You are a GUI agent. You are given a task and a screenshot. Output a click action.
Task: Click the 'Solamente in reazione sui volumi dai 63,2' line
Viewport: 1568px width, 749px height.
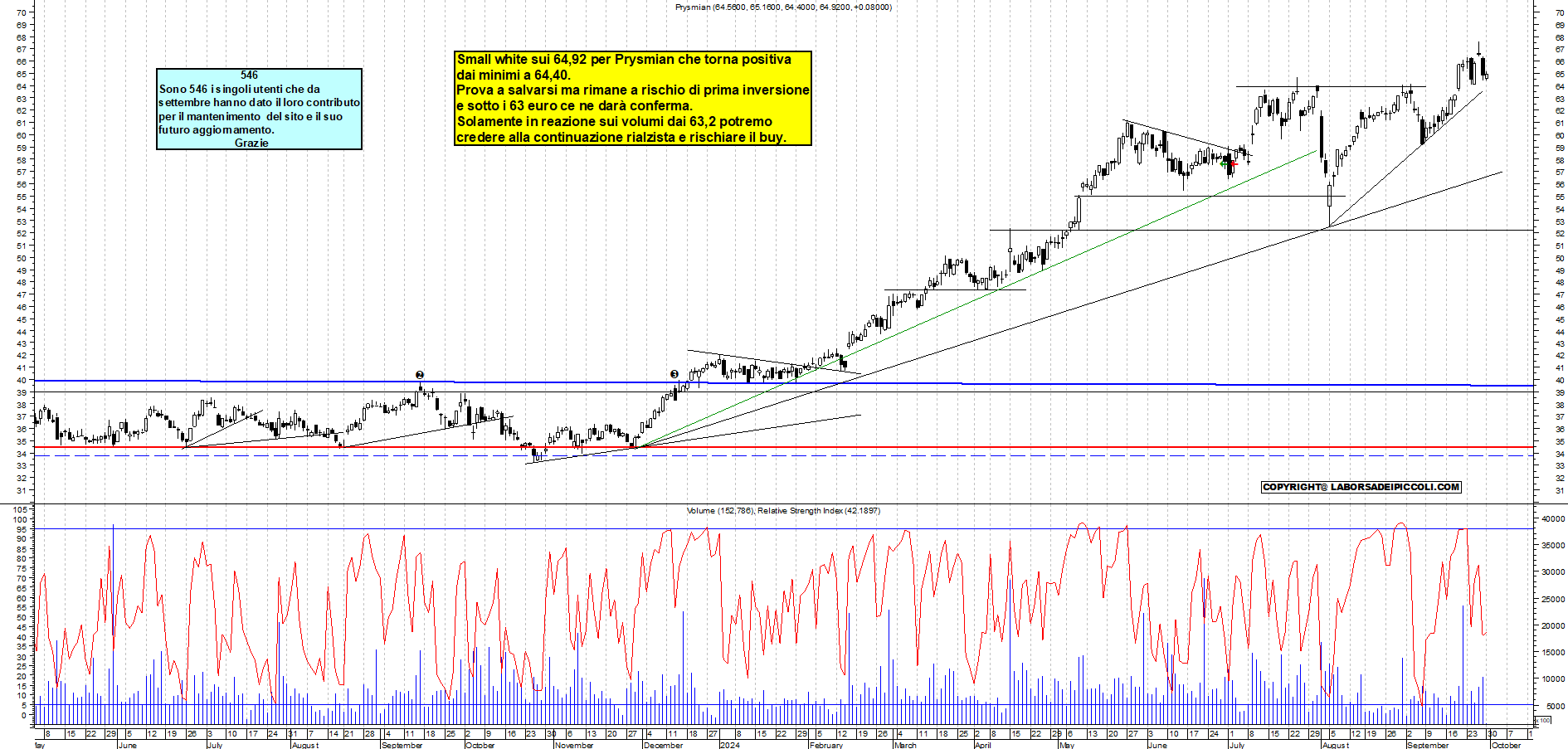615,122
